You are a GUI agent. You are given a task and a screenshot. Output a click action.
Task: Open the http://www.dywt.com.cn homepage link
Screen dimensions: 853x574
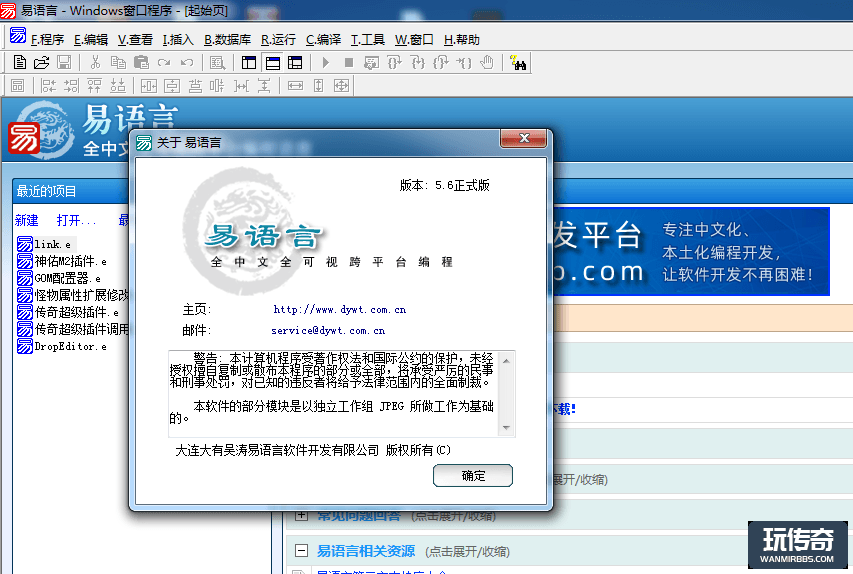coord(339,310)
